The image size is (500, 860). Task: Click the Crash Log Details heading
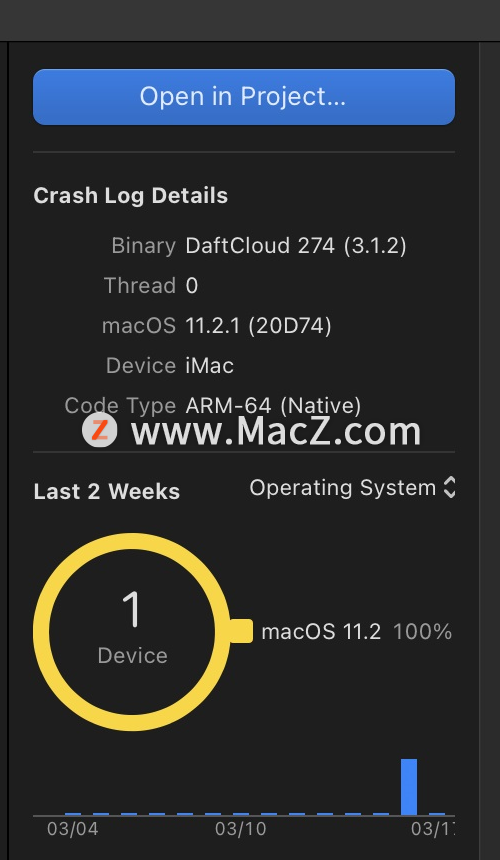point(130,196)
